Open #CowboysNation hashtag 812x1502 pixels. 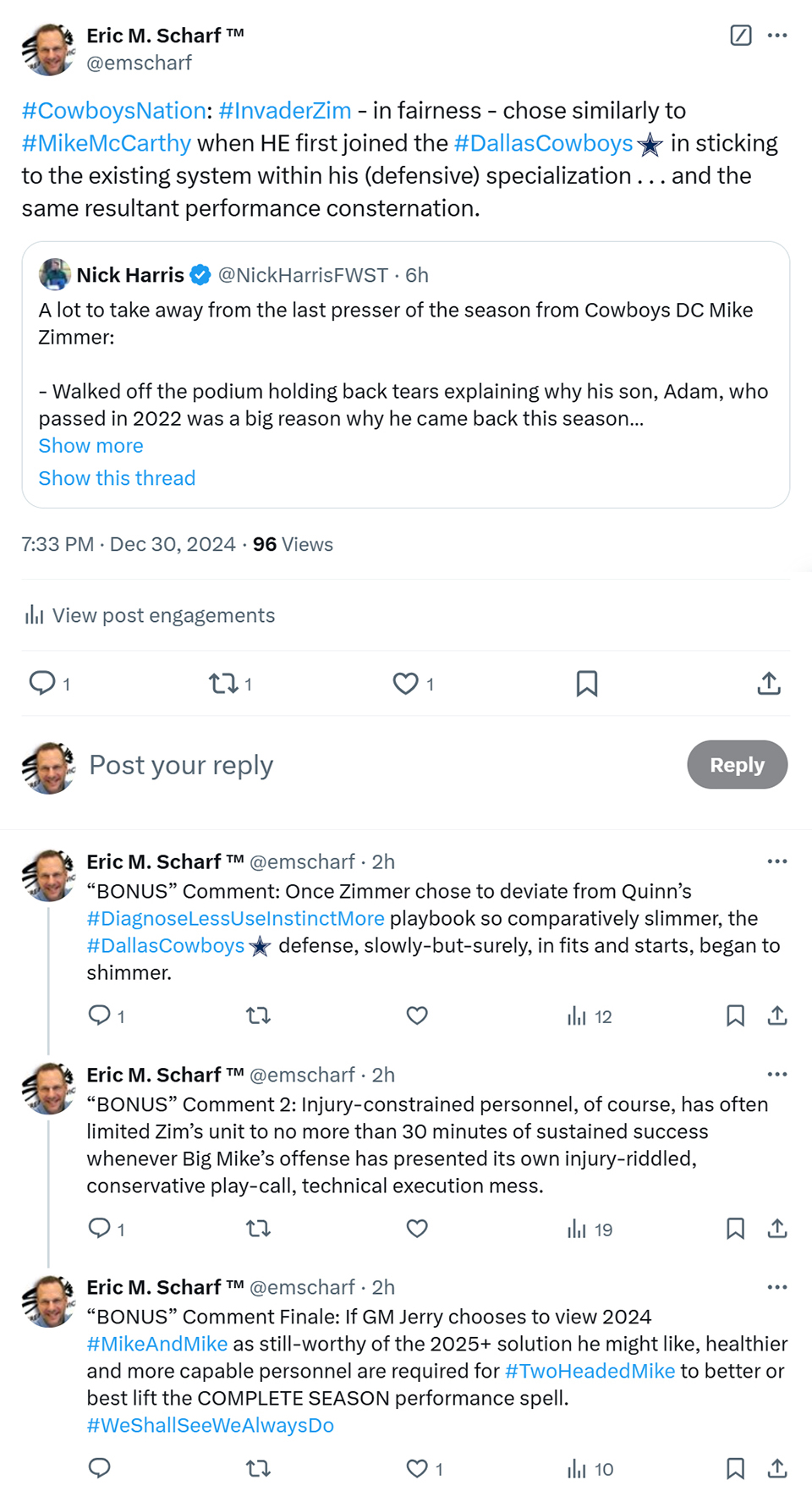click(x=114, y=111)
